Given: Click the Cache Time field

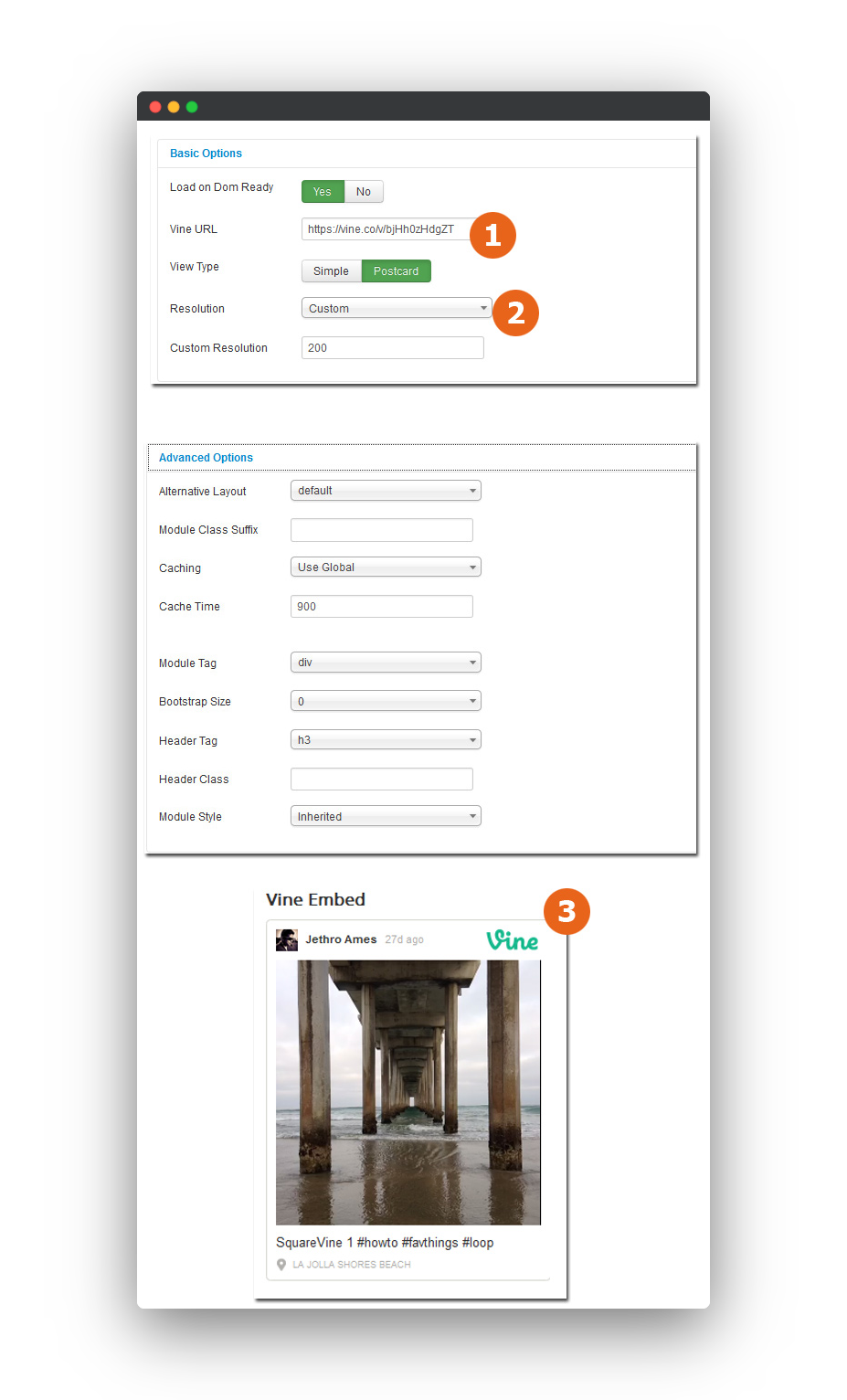Looking at the screenshot, I should (x=381, y=607).
